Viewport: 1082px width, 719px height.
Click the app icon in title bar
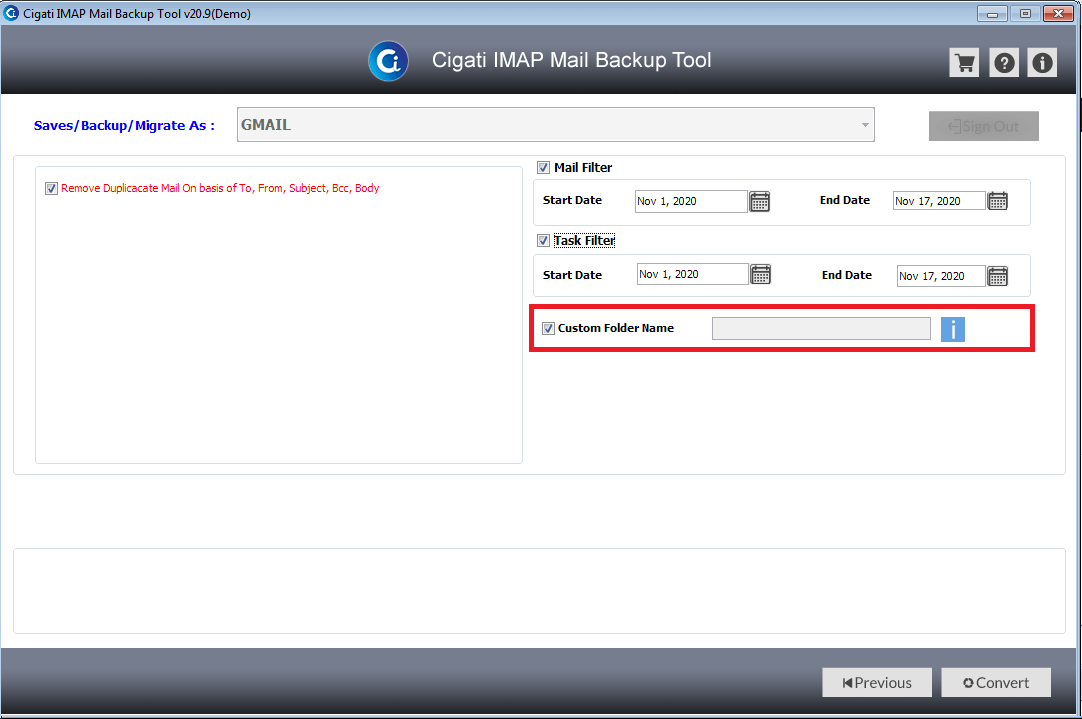point(11,13)
